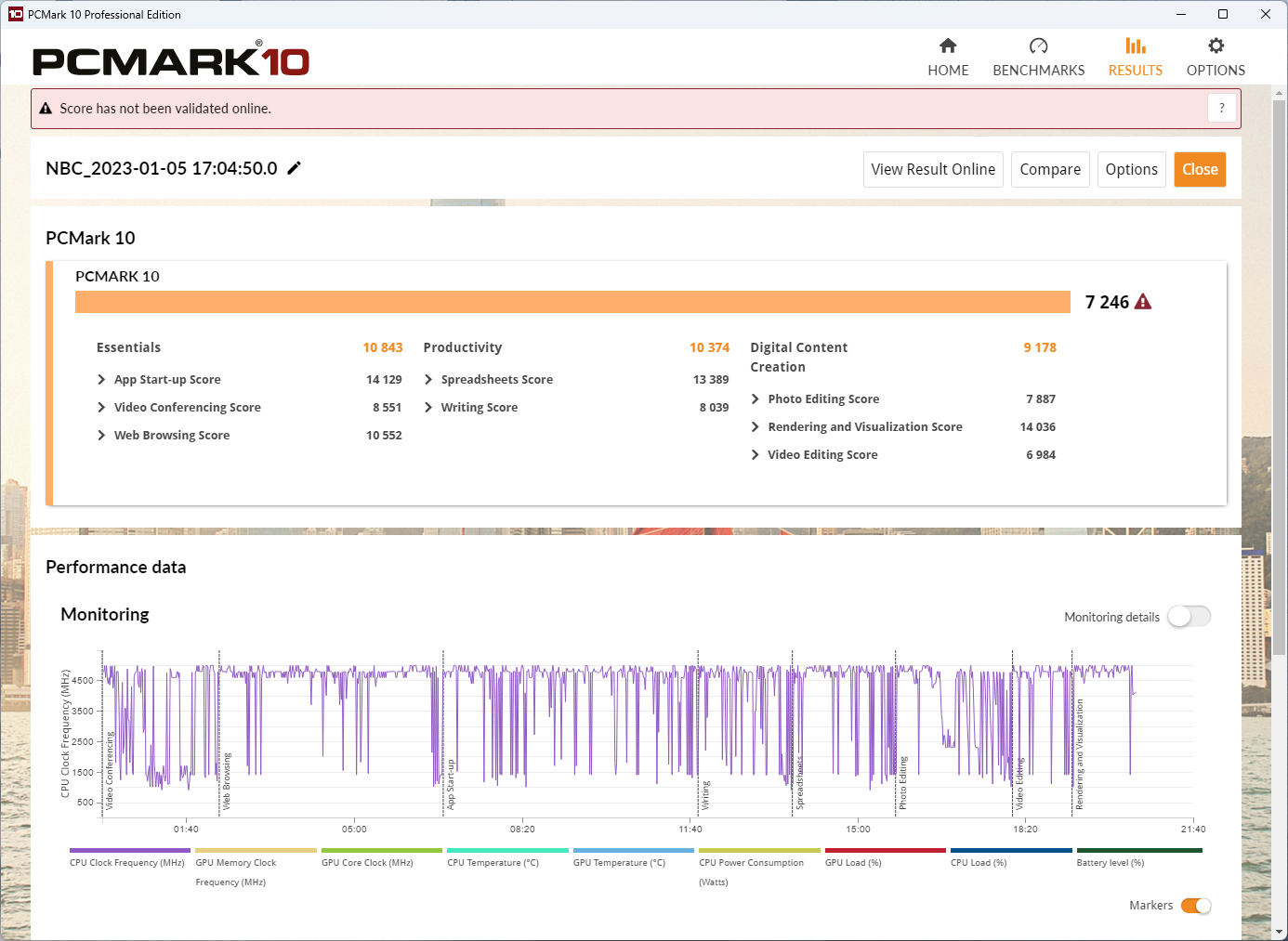Click the Writing marker on chart

(705, 795)
